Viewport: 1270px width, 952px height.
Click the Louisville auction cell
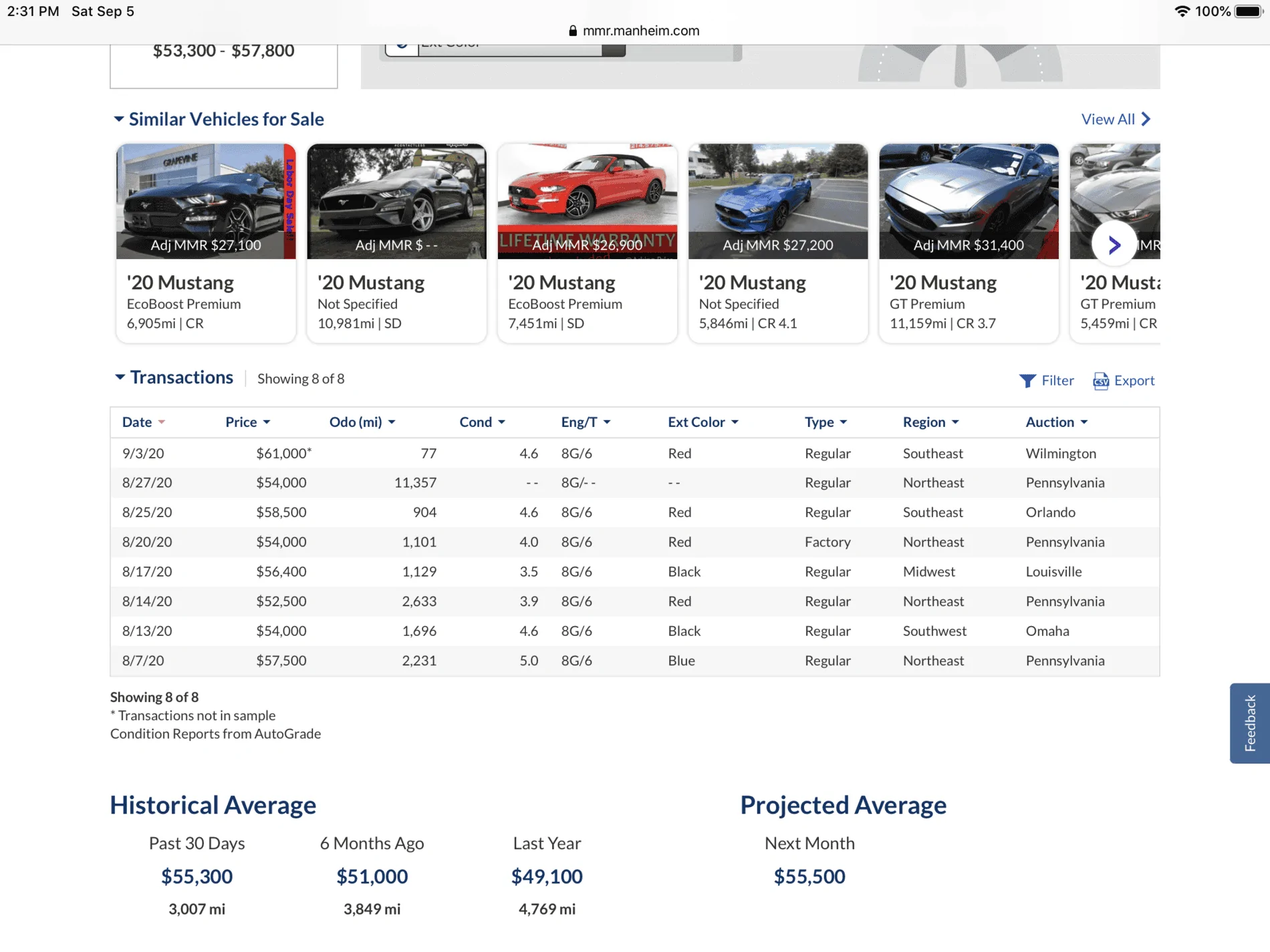(x=1053, y=572)
